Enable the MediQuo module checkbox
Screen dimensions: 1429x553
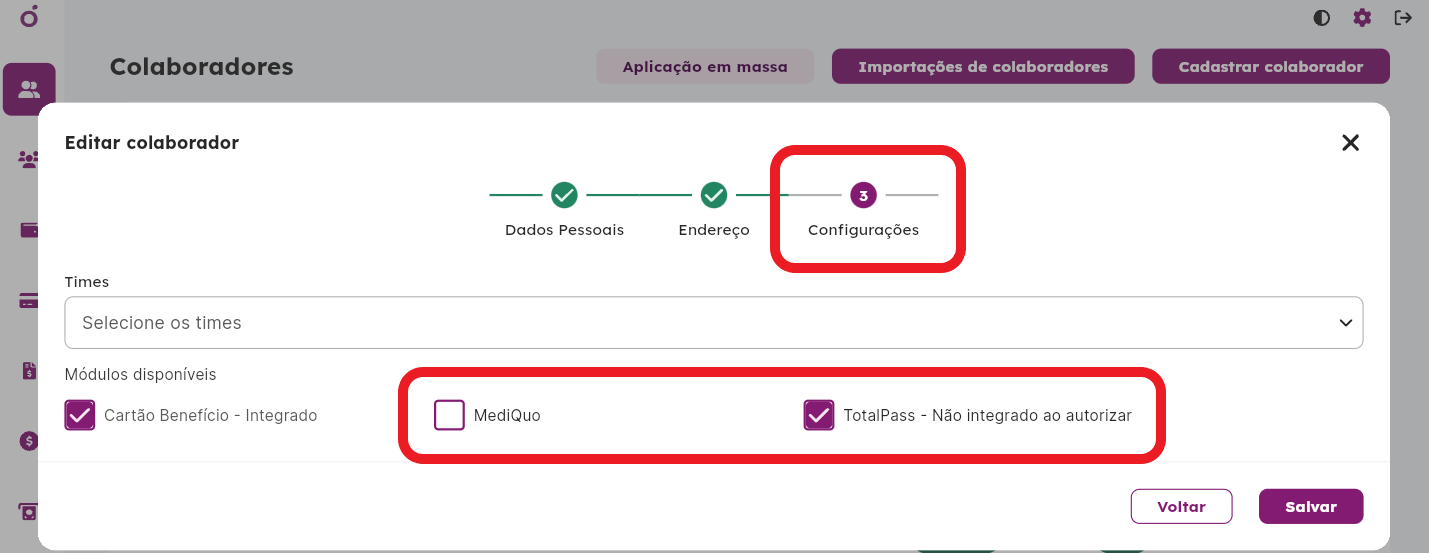[x=449, y=415]
